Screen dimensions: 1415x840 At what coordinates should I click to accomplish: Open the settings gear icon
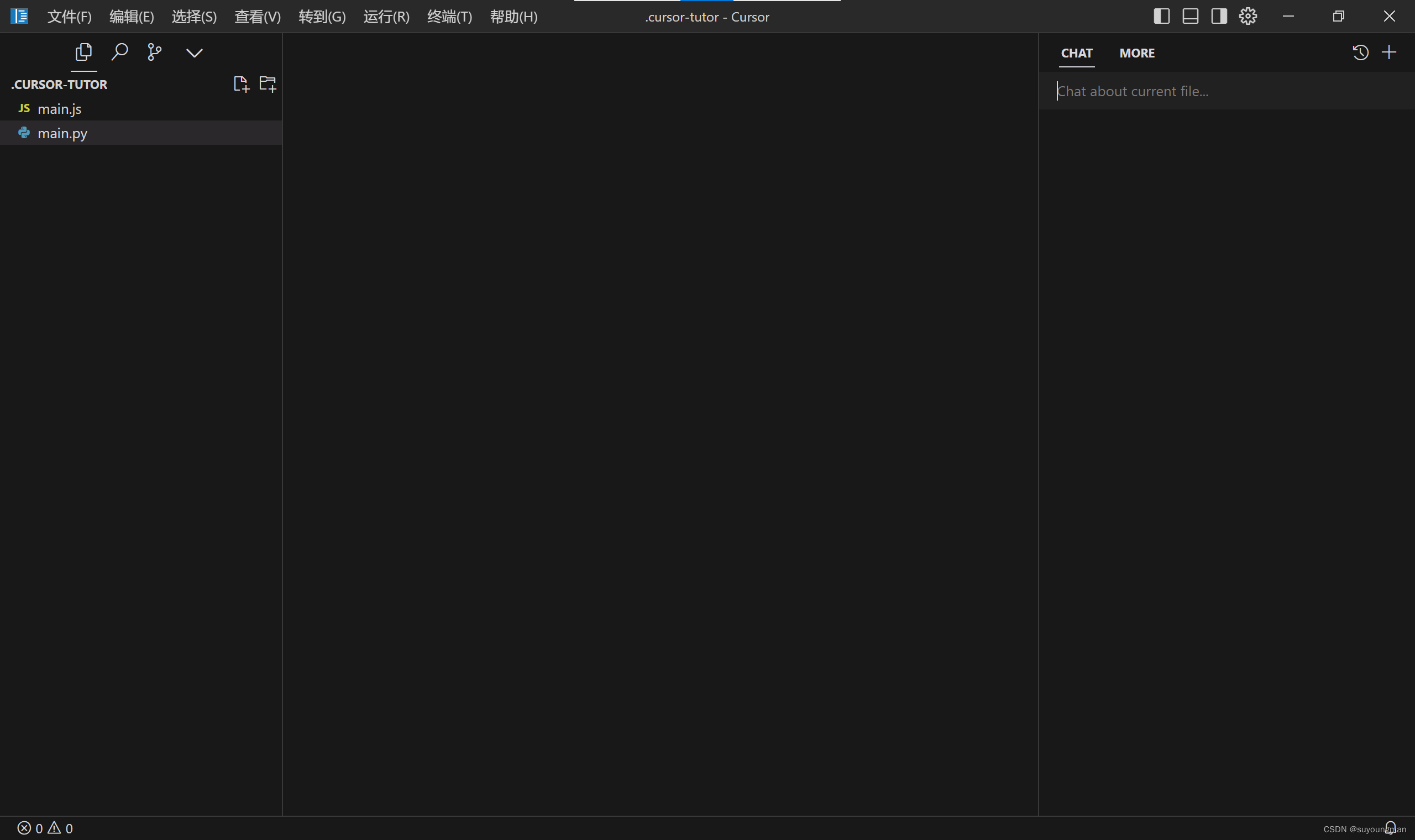1248,17
